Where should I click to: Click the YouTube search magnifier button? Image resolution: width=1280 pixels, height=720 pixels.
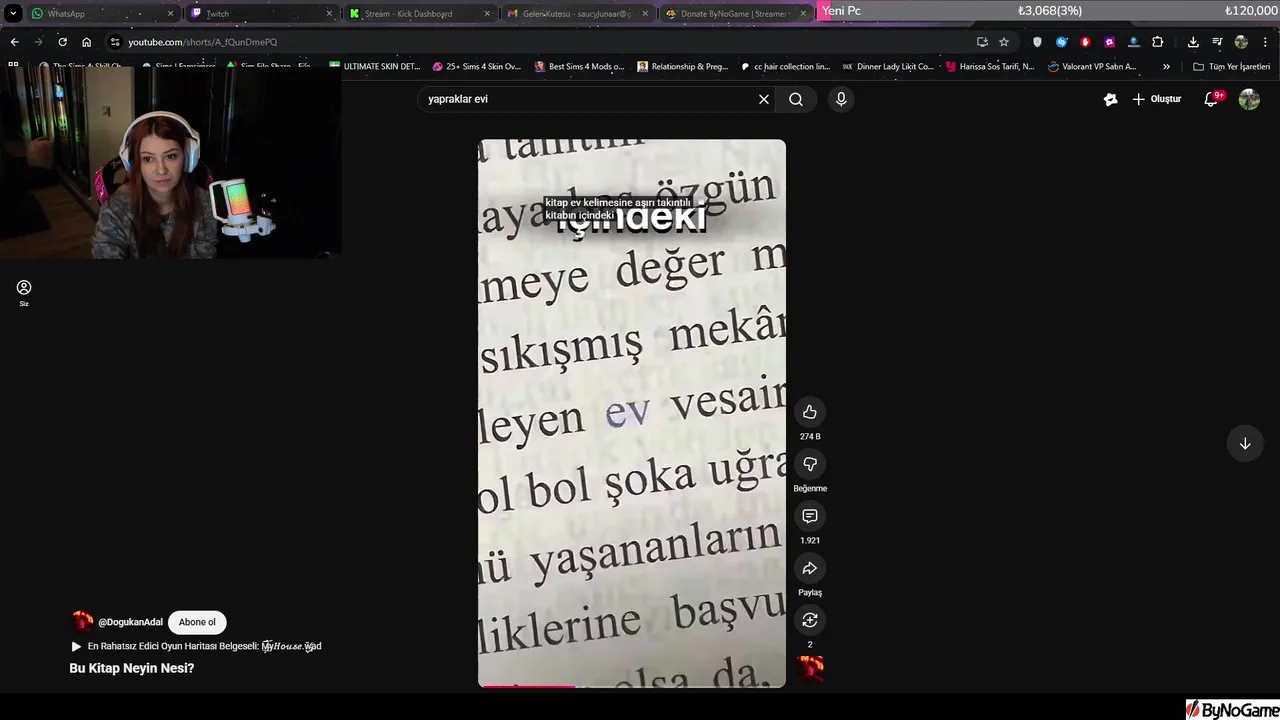(796, 99)
